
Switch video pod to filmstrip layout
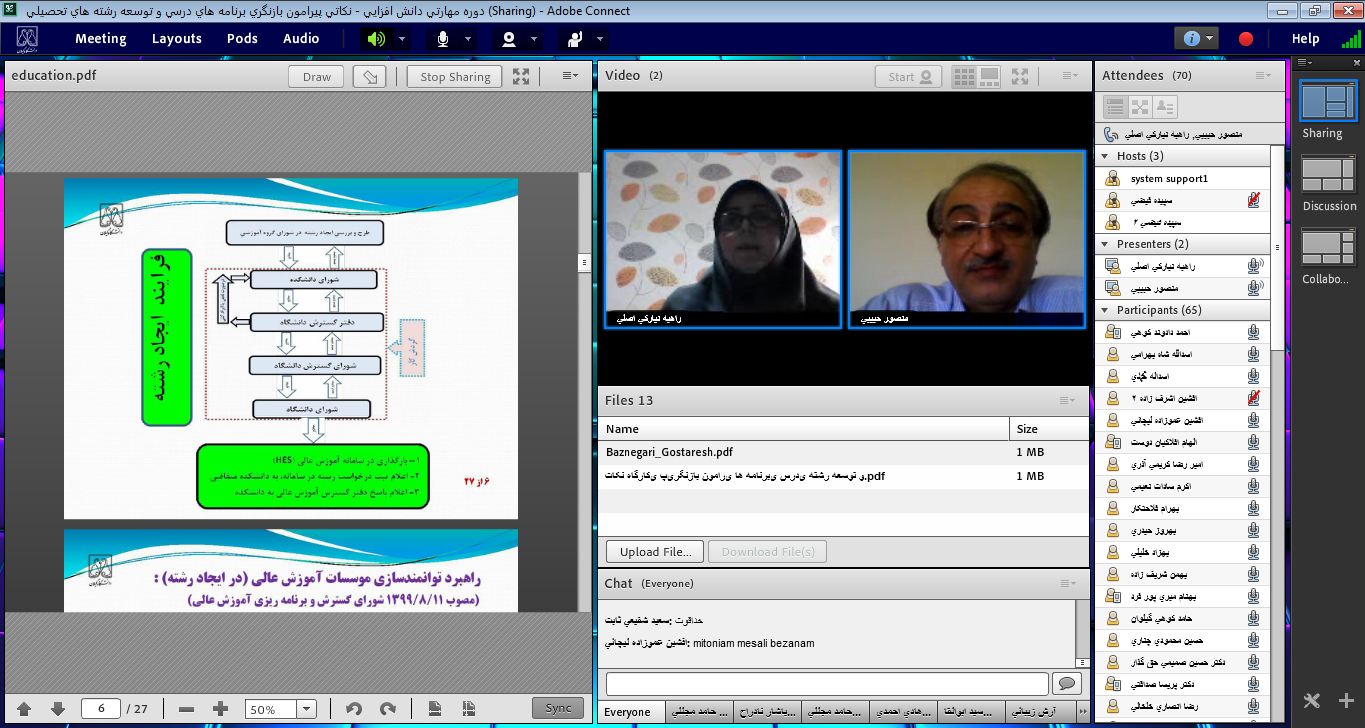[x=989, y=76]
